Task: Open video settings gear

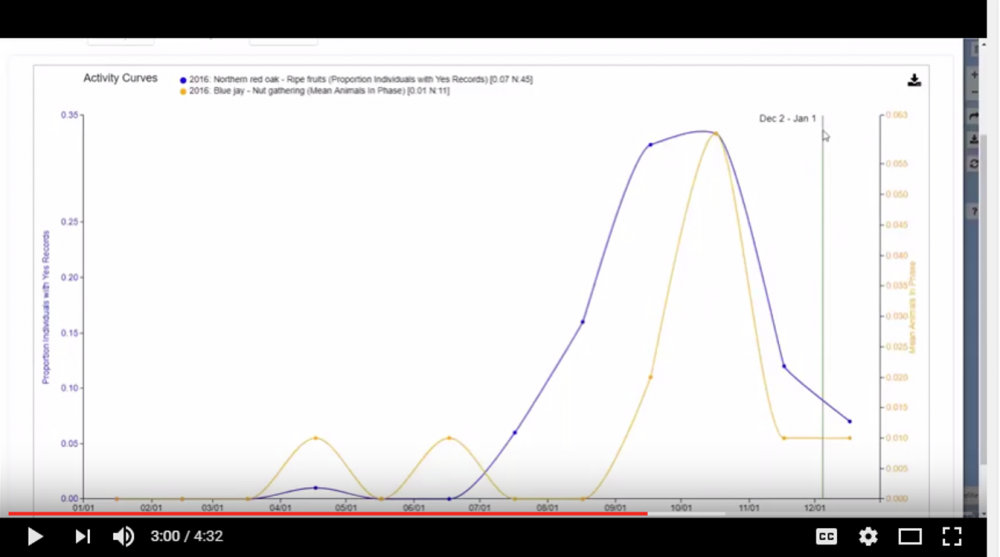Action: pos(868,537)
